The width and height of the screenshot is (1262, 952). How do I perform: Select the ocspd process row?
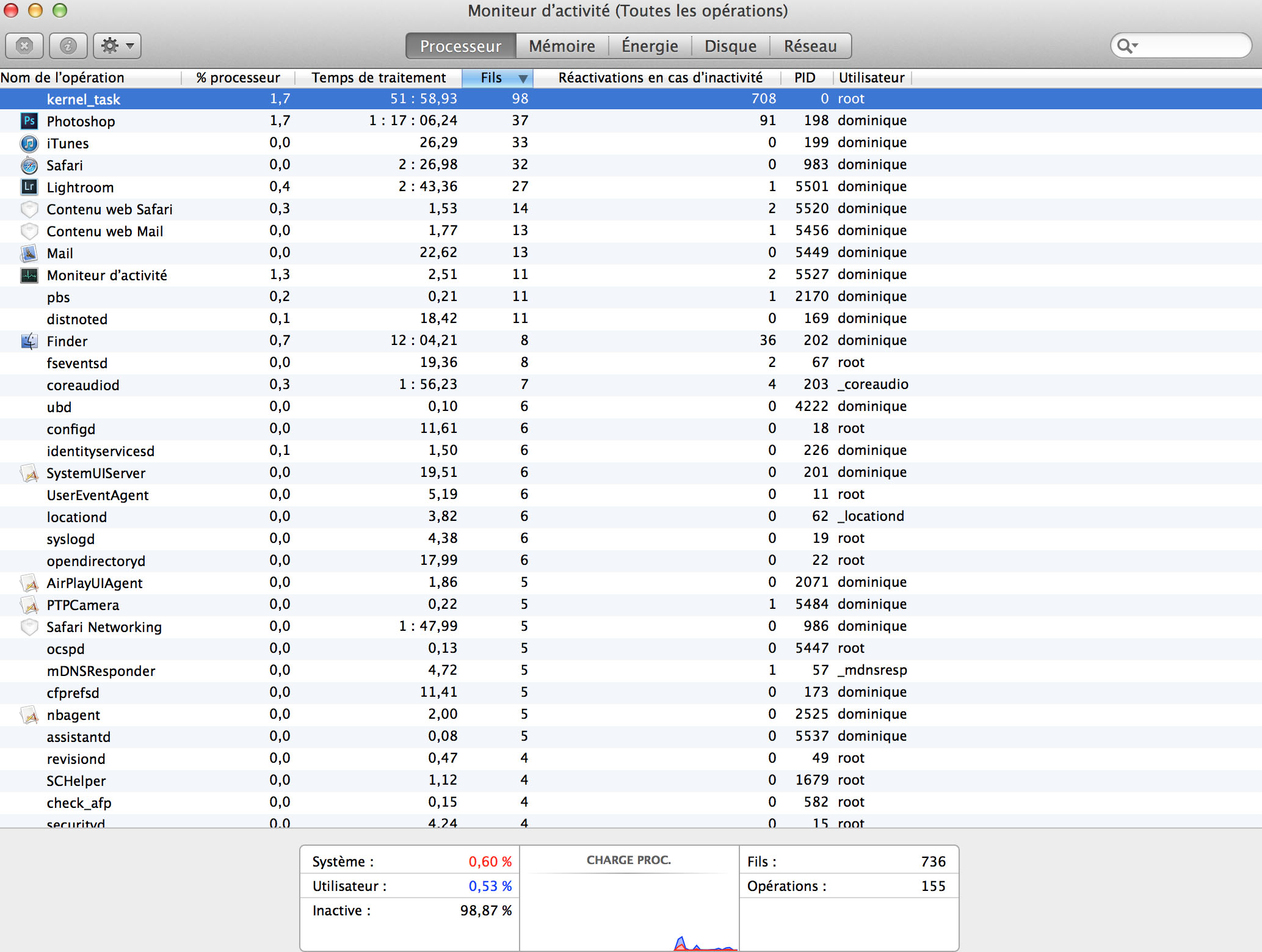coord(631,649)
